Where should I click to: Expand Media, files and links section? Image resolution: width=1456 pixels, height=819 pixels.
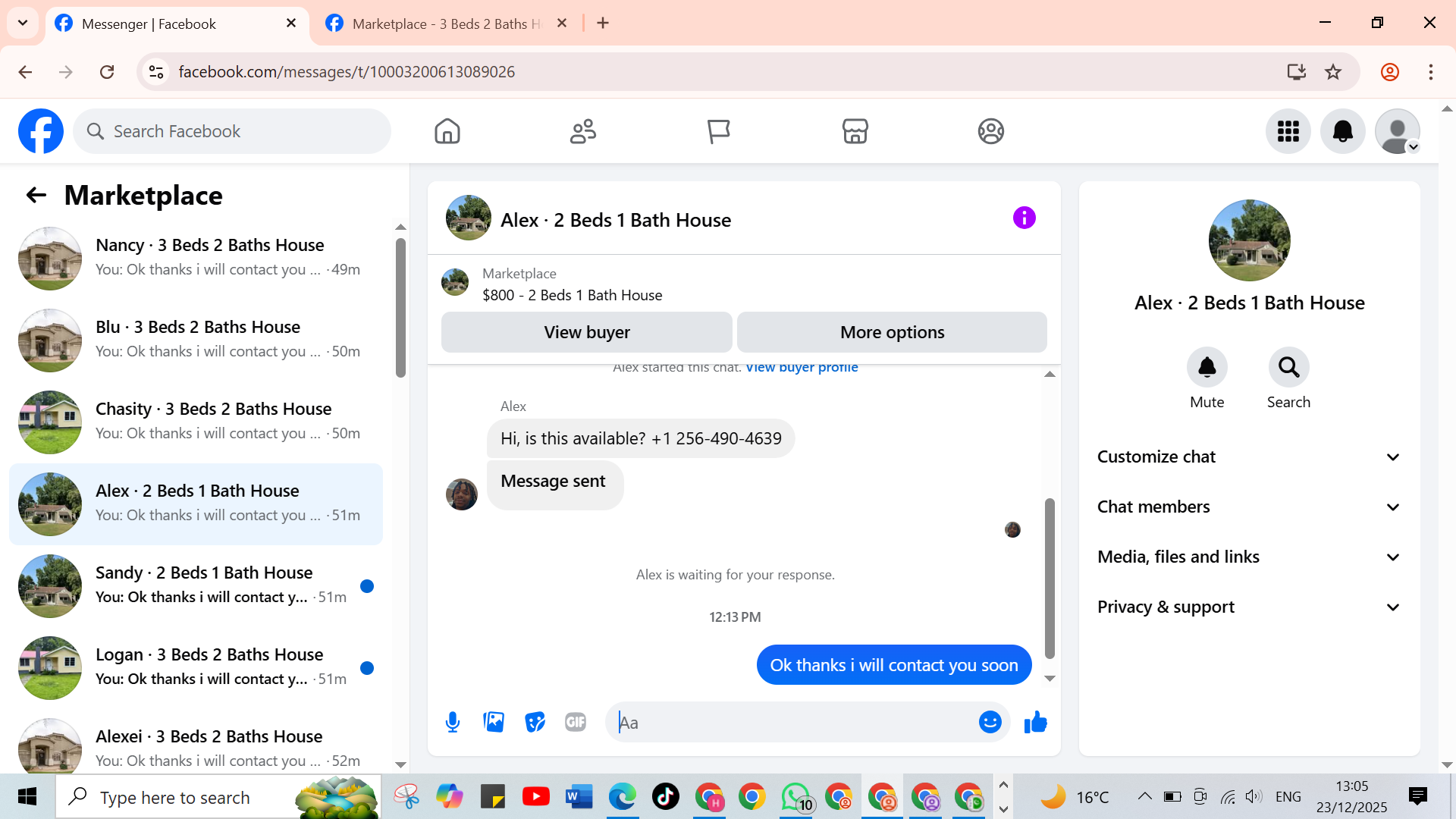tap(1248, 557)
